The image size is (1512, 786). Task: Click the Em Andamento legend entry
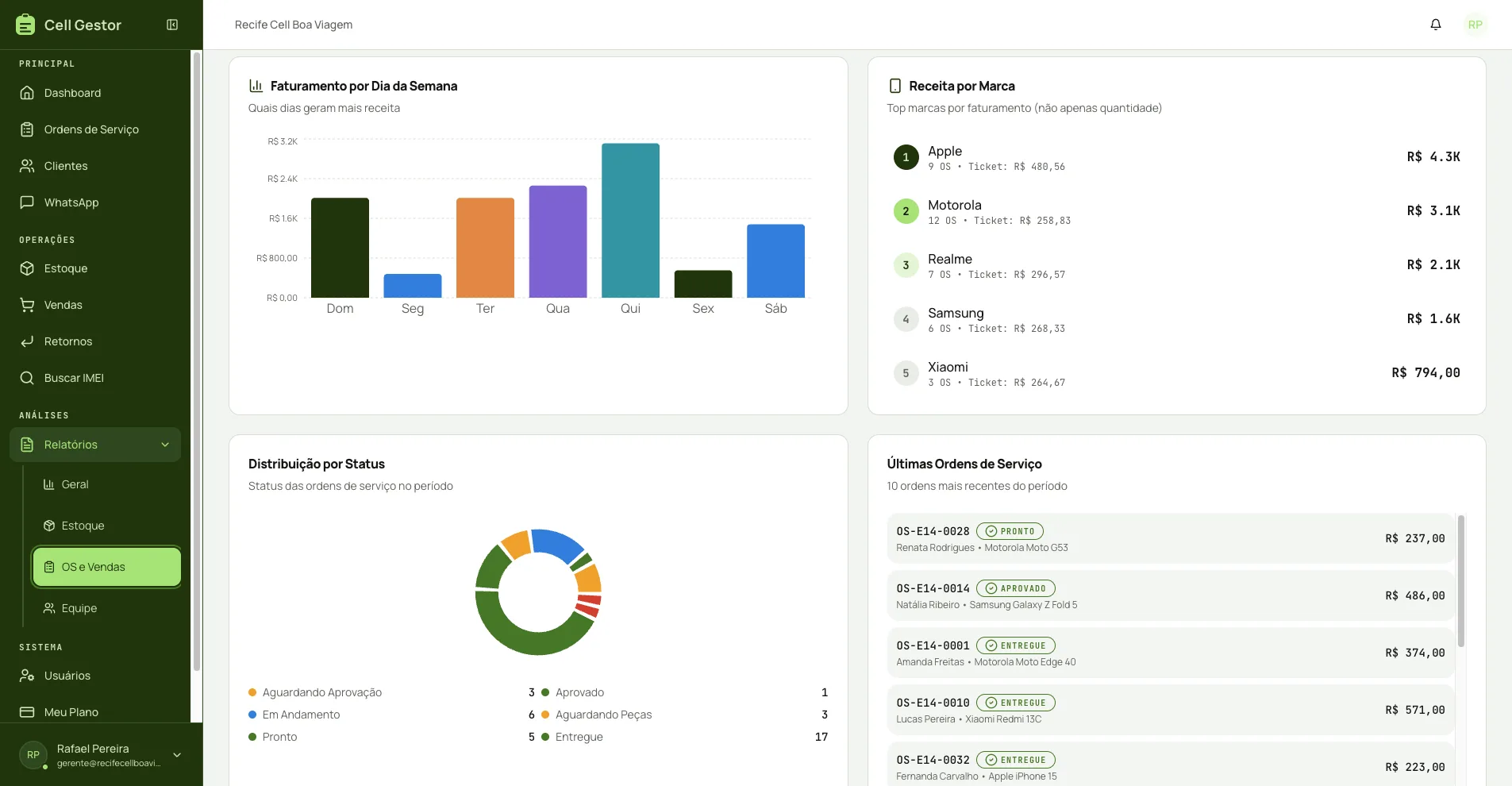pos(391,715)
